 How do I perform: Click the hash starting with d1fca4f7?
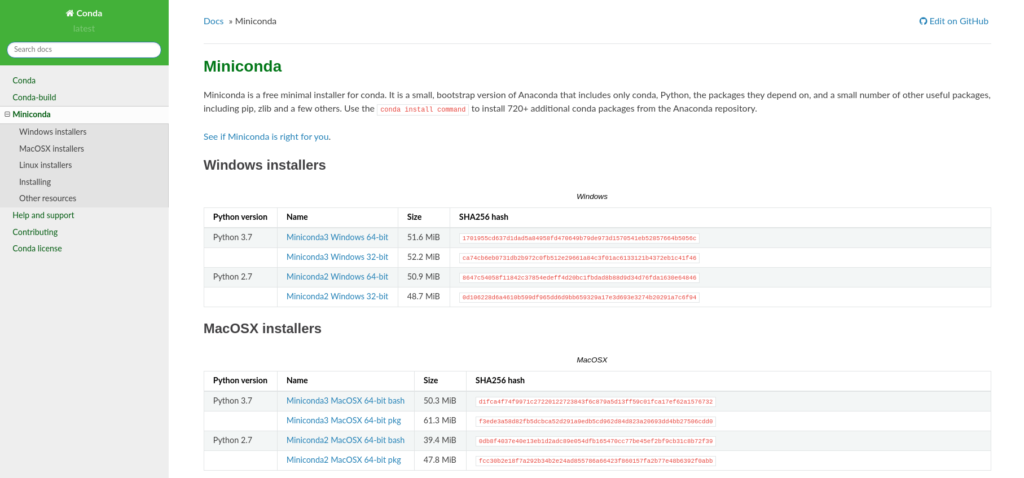(x=596, y=402)
